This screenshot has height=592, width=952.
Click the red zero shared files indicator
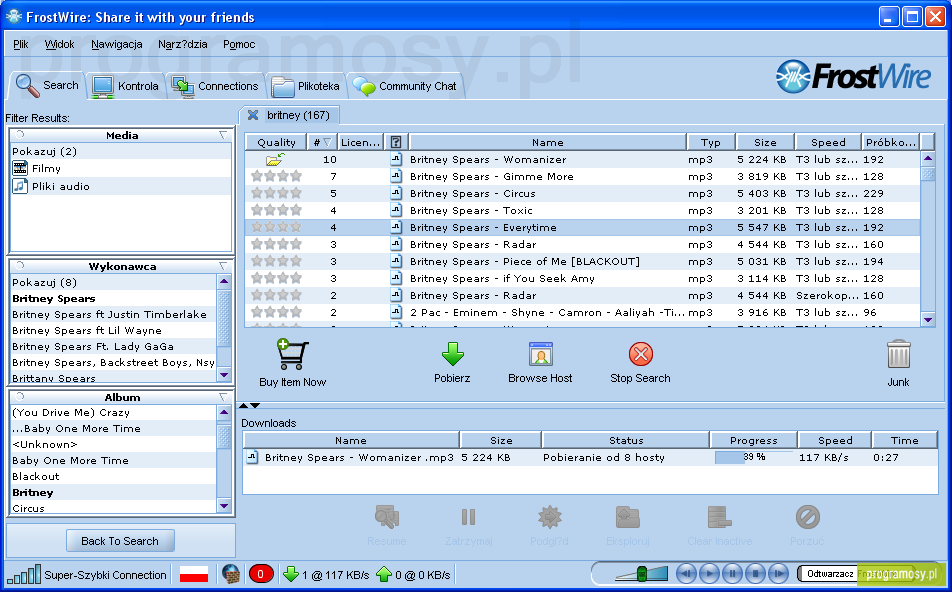point(261,574)
